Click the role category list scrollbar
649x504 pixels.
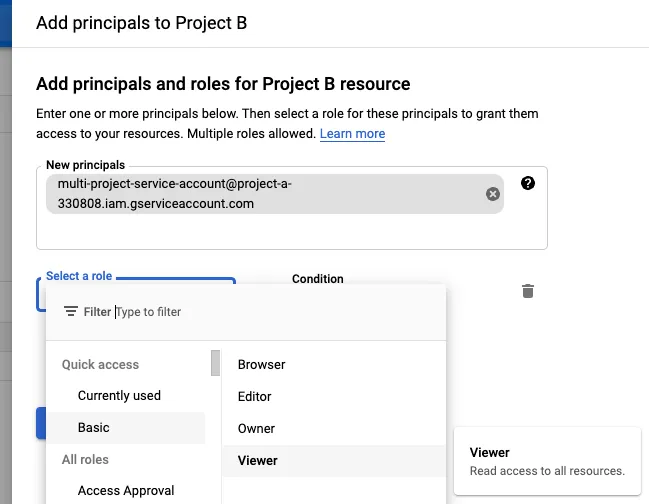215,363
